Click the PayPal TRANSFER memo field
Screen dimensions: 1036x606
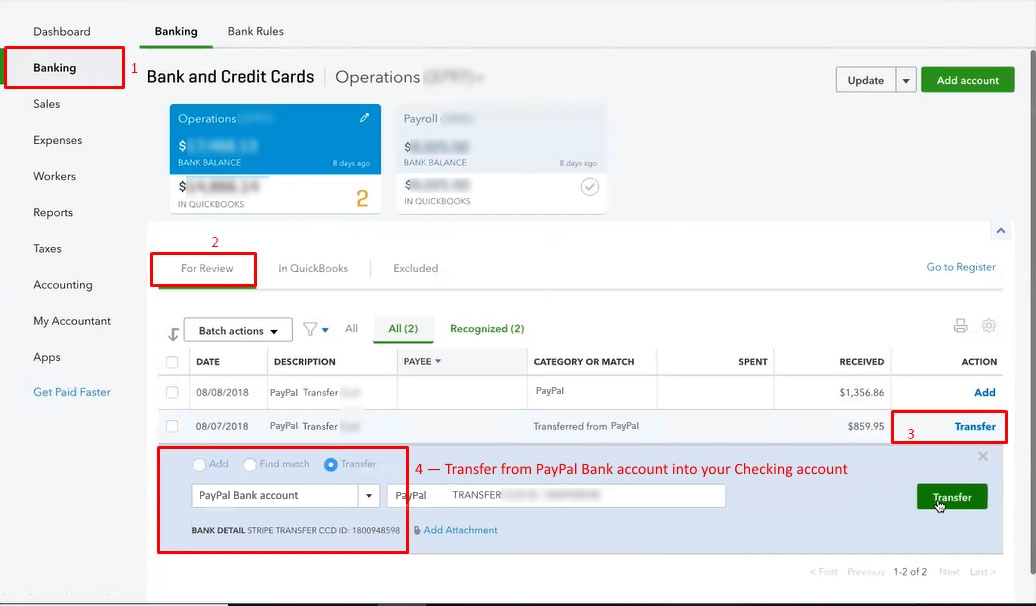[556, 496]
